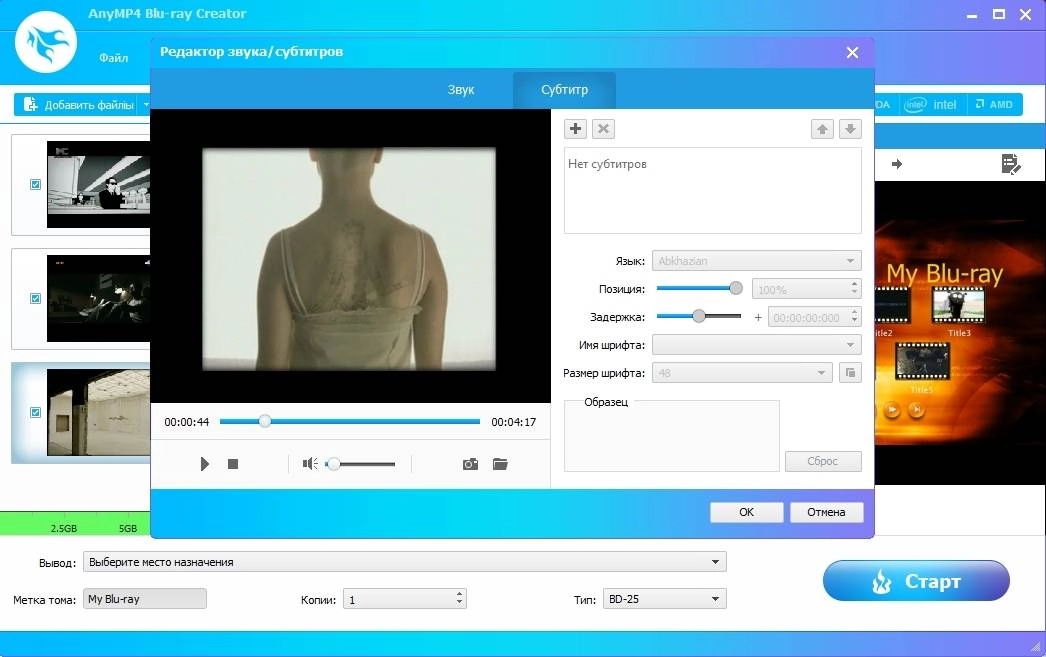The width and height of the screenshot is (1046, 657).
Task: Open the snapshot folder icon
Action: pyautogui.click(x=500, y=464)
